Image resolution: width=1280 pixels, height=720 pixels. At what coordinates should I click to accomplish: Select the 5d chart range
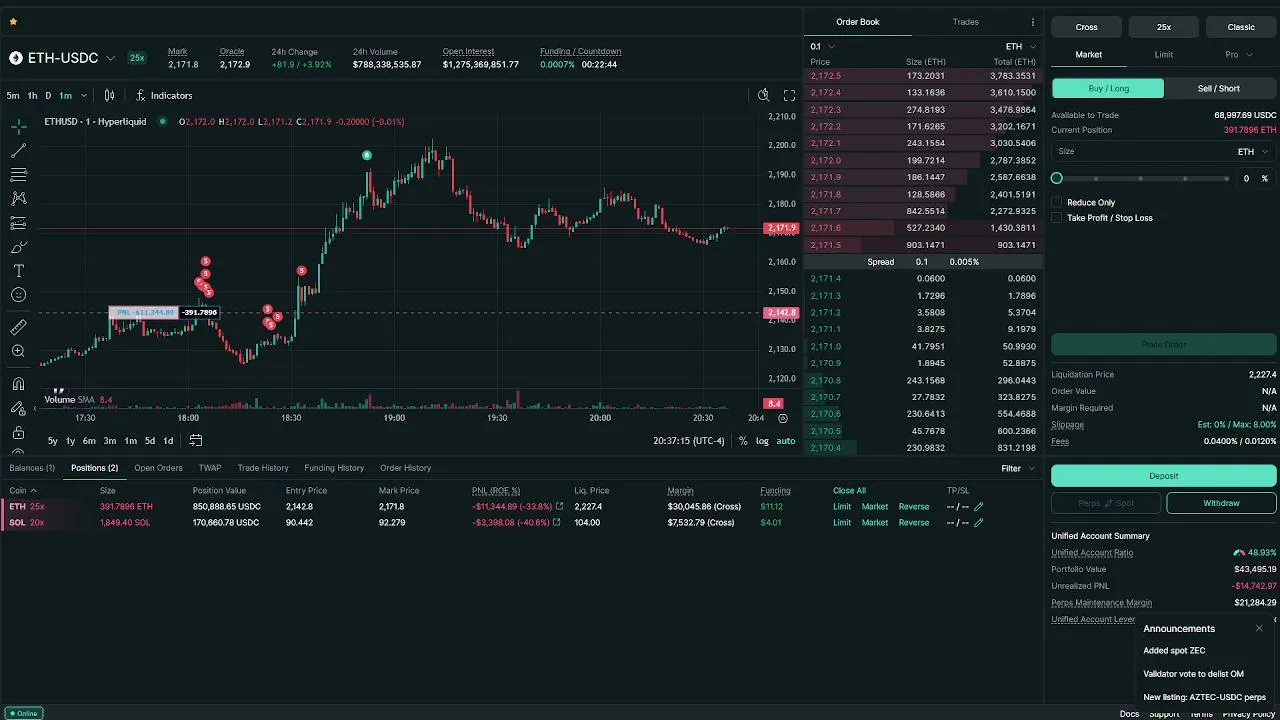pos(149,441)
